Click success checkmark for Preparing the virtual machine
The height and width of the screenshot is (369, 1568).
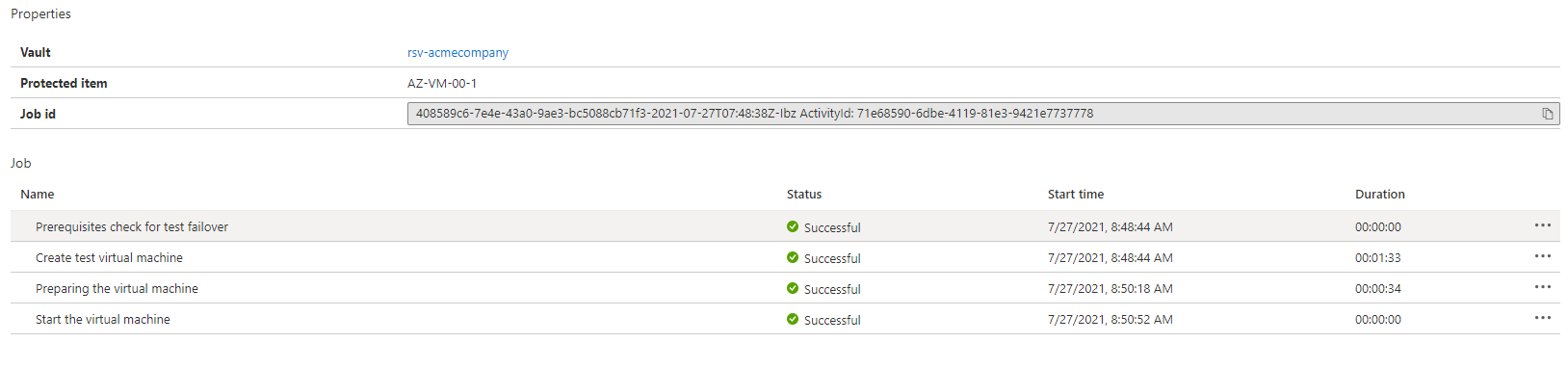[793, 288]
